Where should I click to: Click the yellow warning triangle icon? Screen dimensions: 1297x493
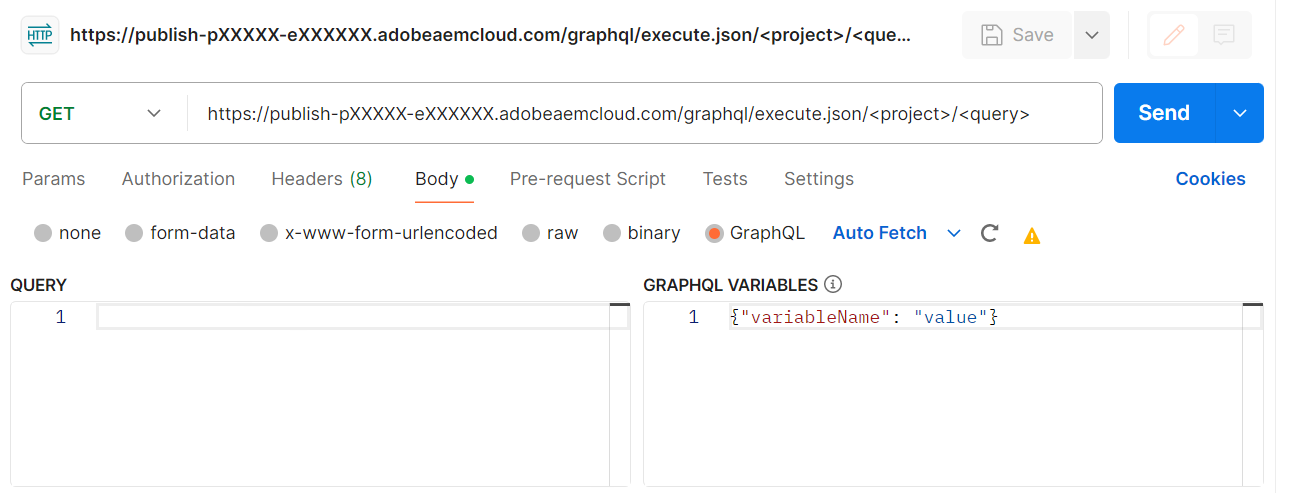point(1032,235)
